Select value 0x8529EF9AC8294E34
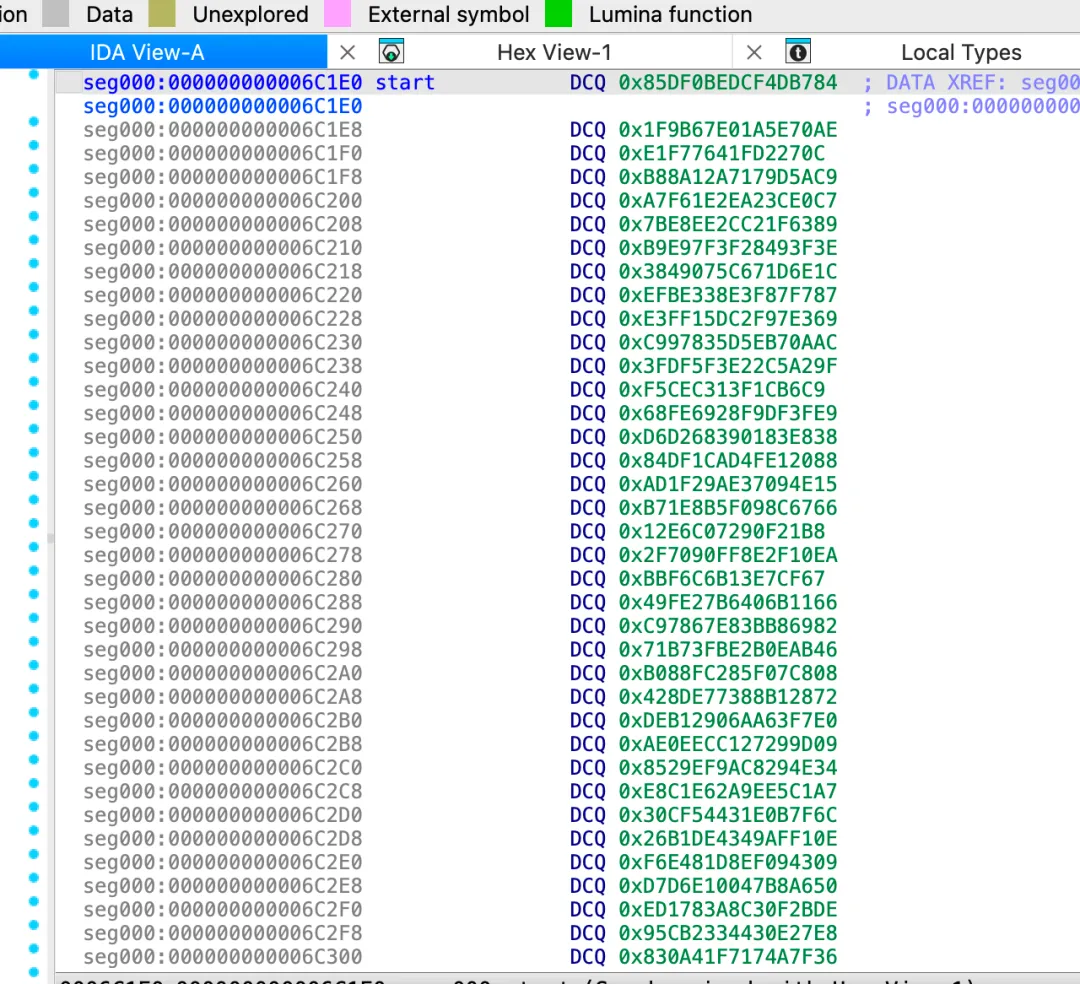 click(x=727, y=768)
